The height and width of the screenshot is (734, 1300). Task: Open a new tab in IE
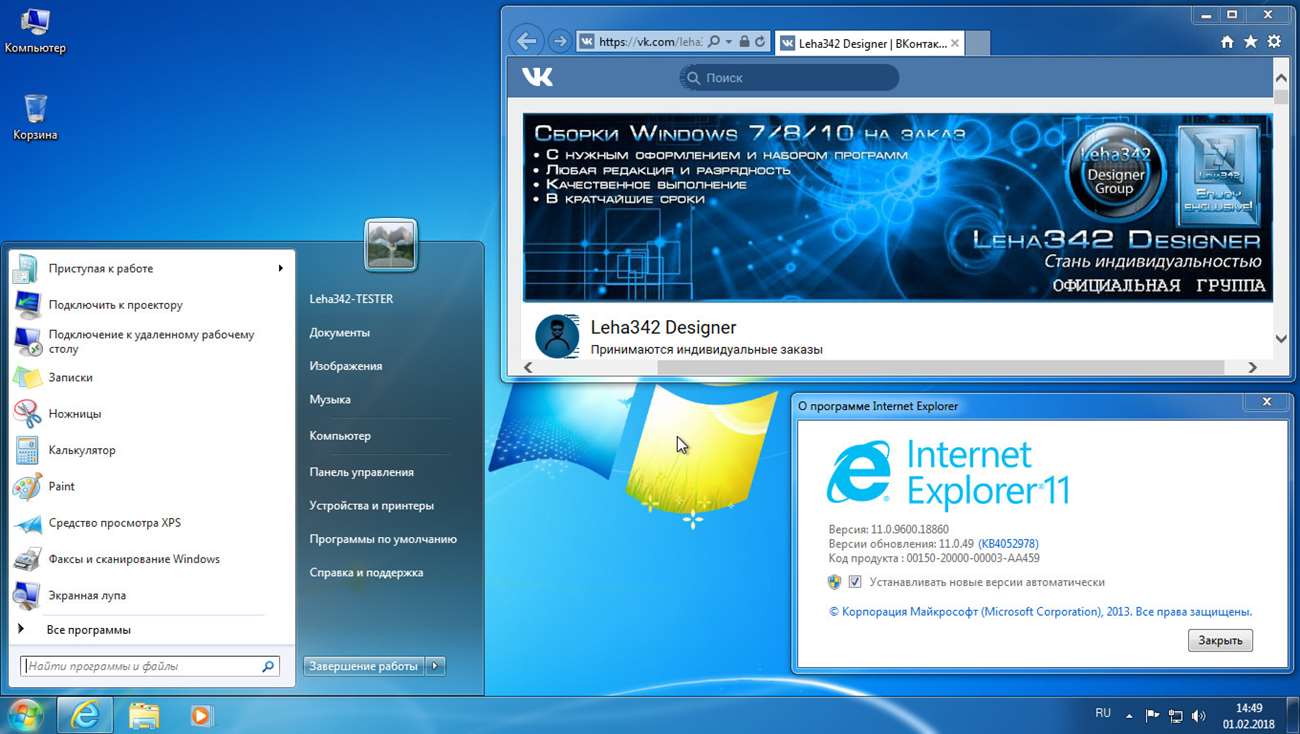[x=978, y=43]
